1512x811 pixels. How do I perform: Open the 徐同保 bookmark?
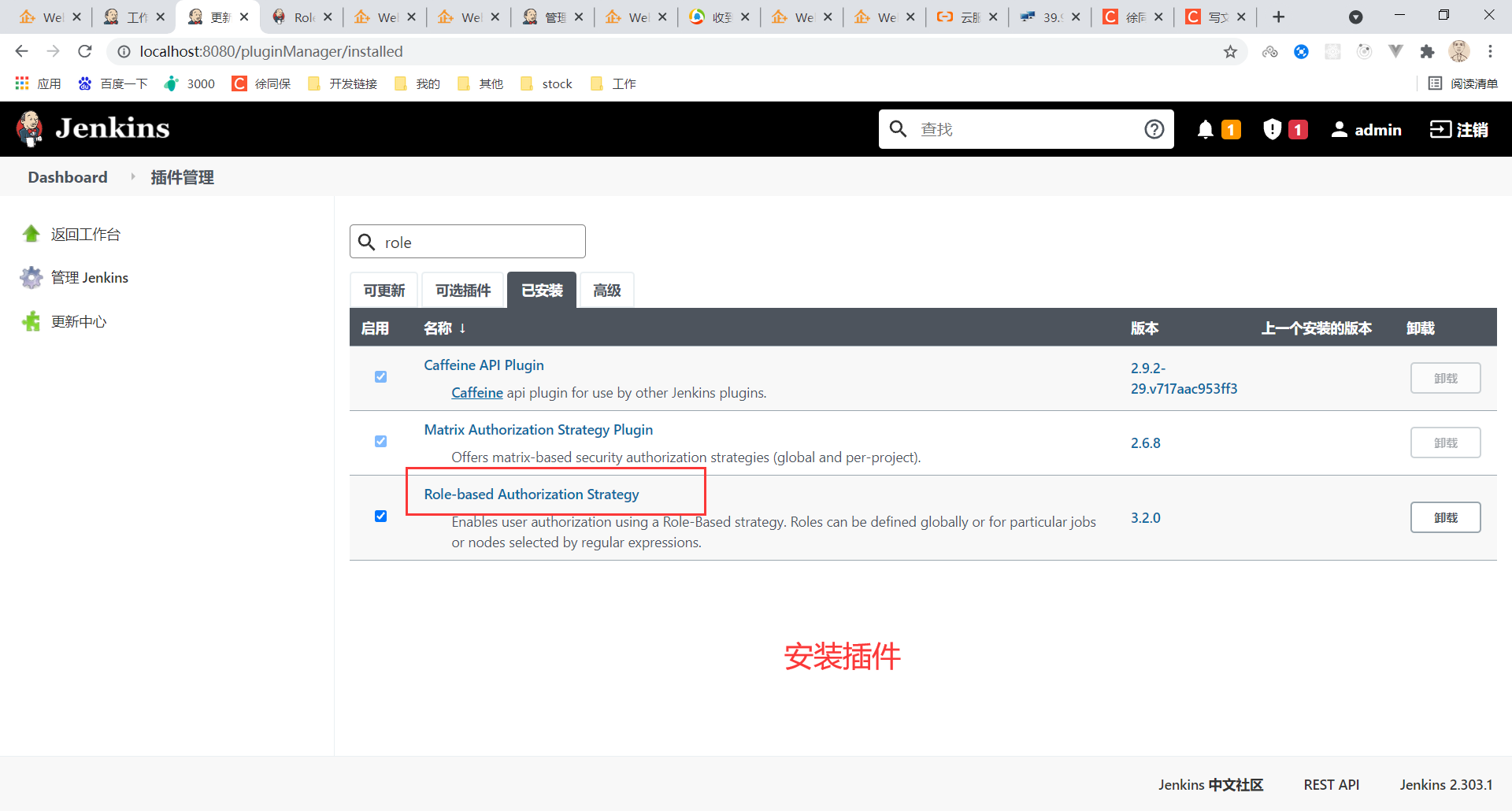coord(261,83)
